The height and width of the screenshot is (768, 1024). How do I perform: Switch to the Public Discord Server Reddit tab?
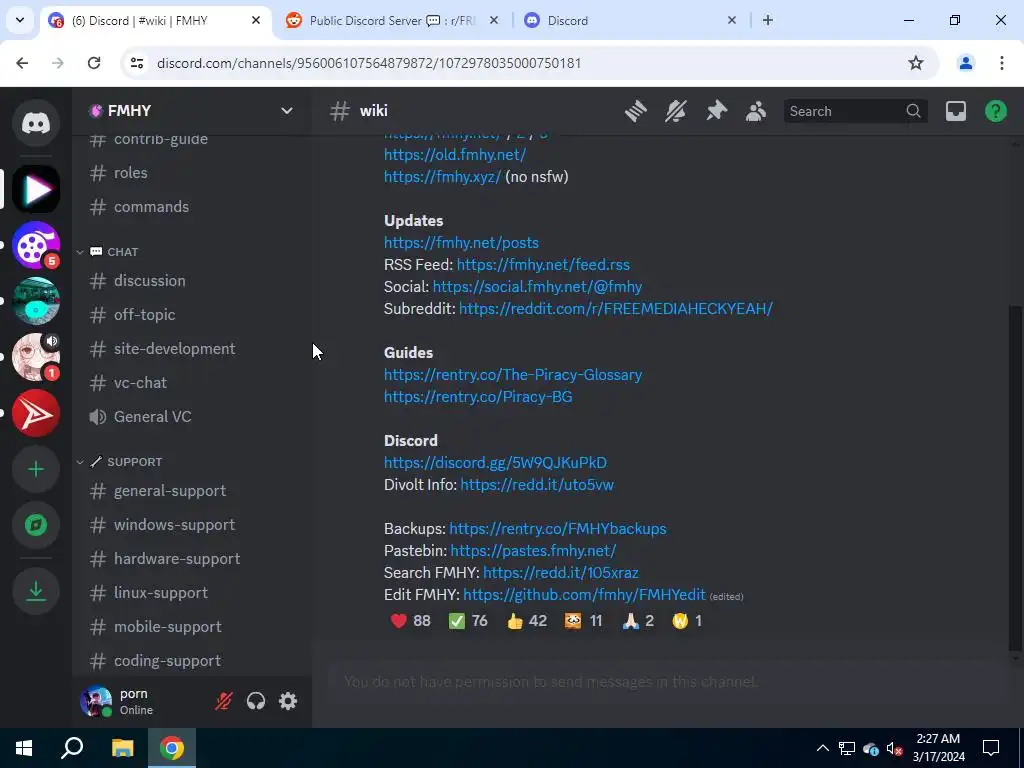(x=391, y=20)
